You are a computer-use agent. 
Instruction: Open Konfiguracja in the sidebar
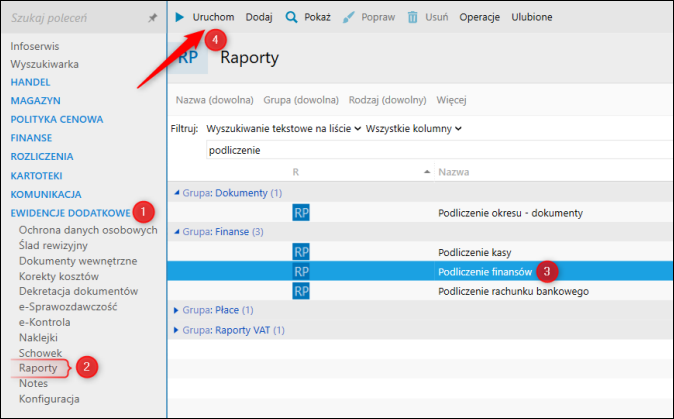tap(49, 399)
